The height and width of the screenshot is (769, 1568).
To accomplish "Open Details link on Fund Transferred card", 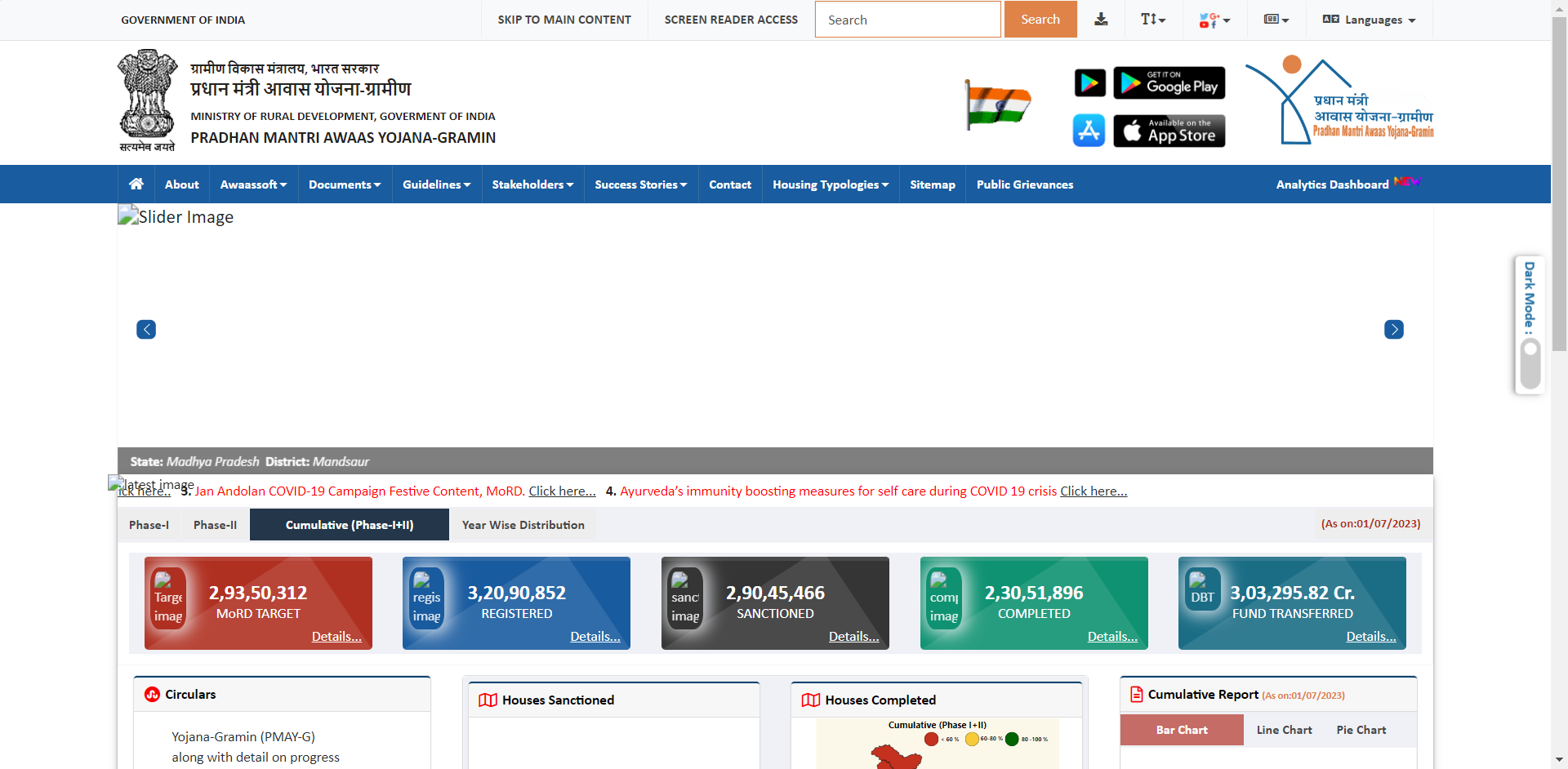I will [x=1371, y=636].
